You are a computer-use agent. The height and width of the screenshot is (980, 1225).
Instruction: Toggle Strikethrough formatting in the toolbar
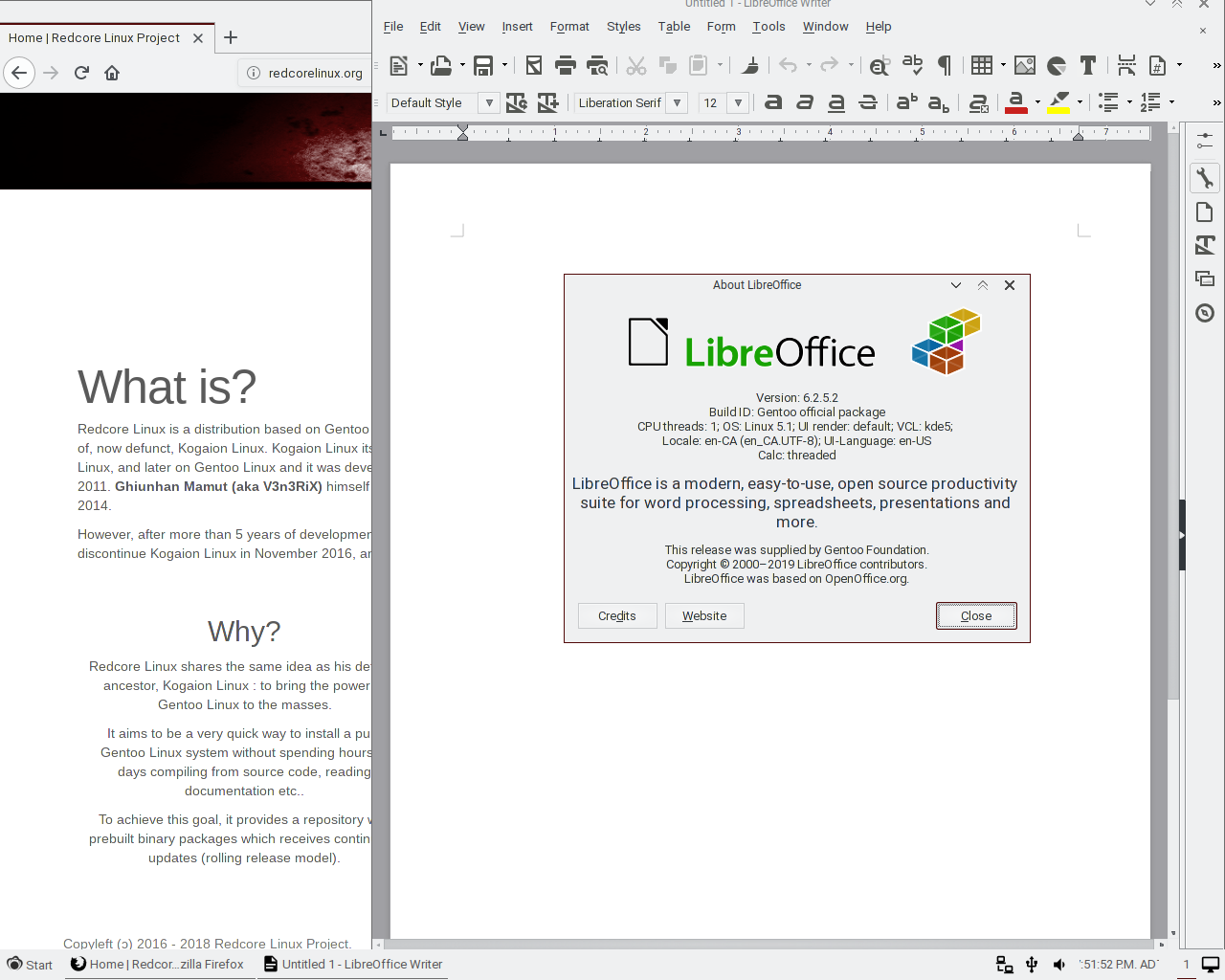click(x=868, y=102)
